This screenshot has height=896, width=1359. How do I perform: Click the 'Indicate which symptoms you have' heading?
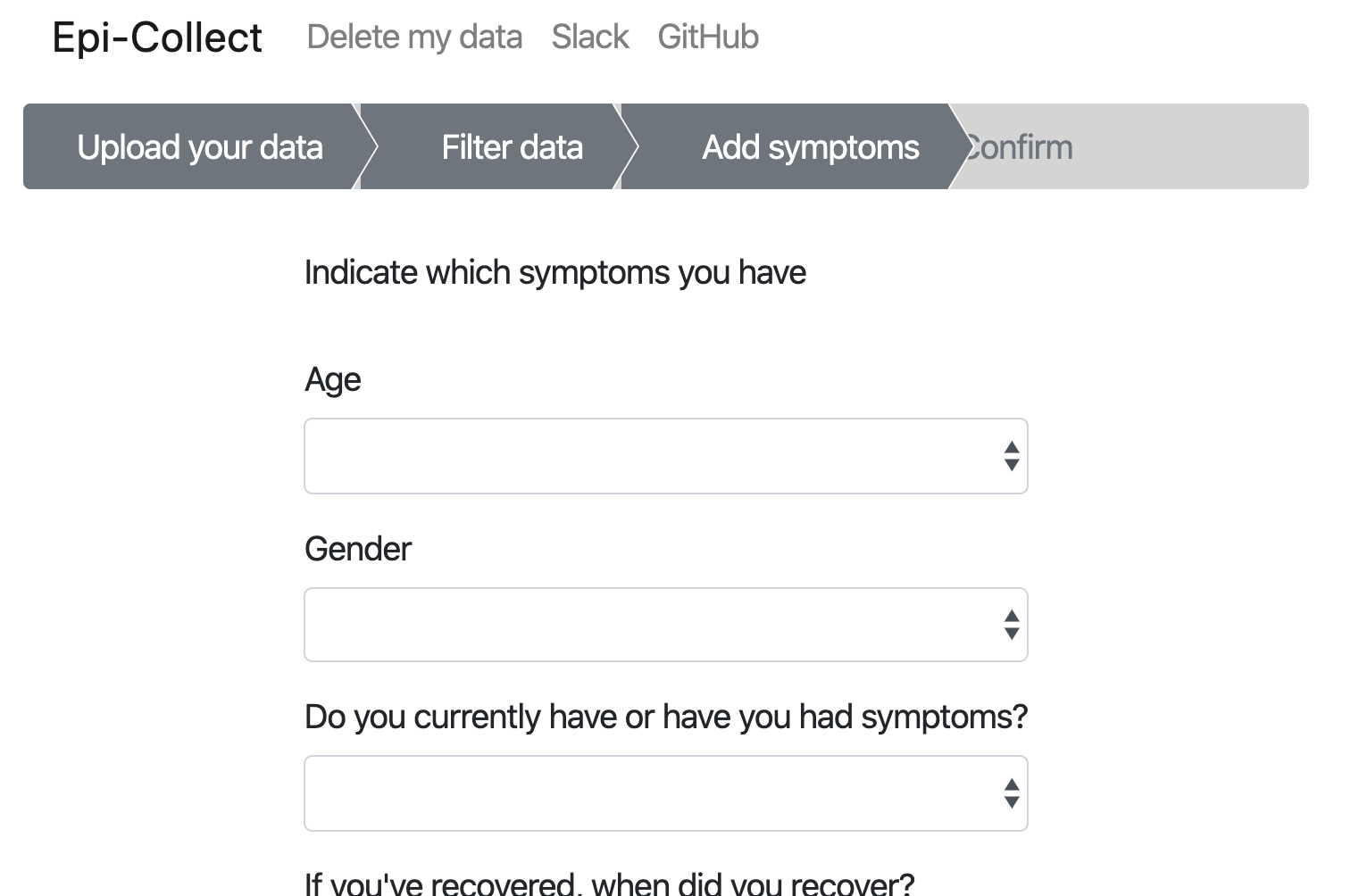554,272
